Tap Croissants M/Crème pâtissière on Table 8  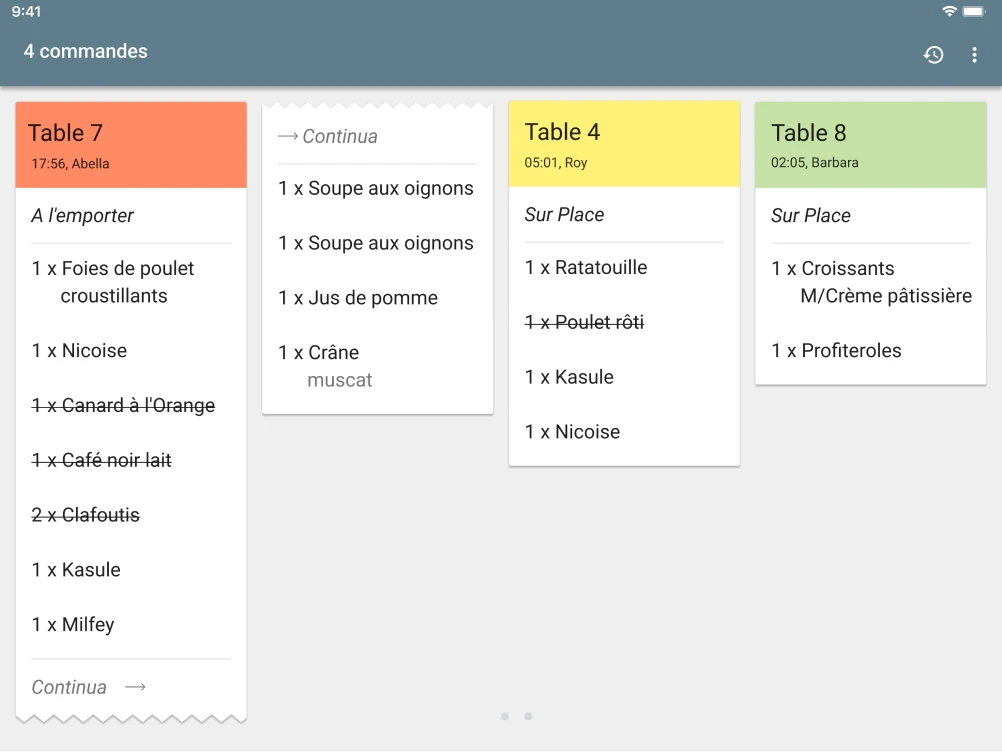[871, 282]
